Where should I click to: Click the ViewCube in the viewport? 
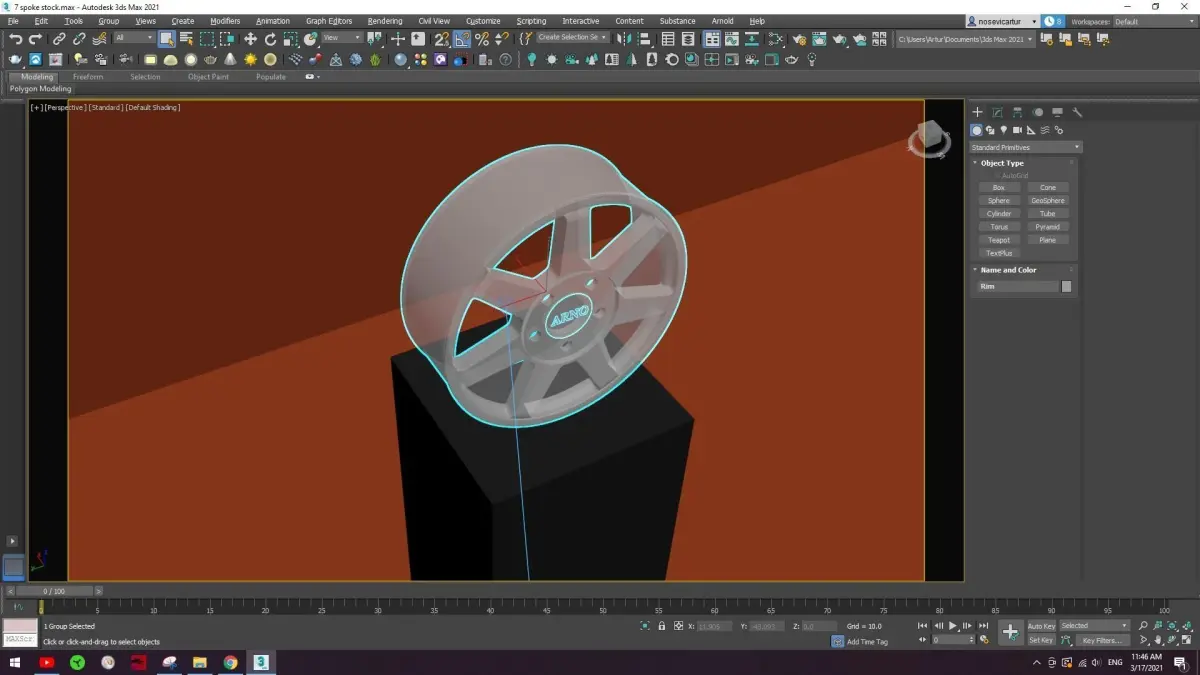(930, 139)
